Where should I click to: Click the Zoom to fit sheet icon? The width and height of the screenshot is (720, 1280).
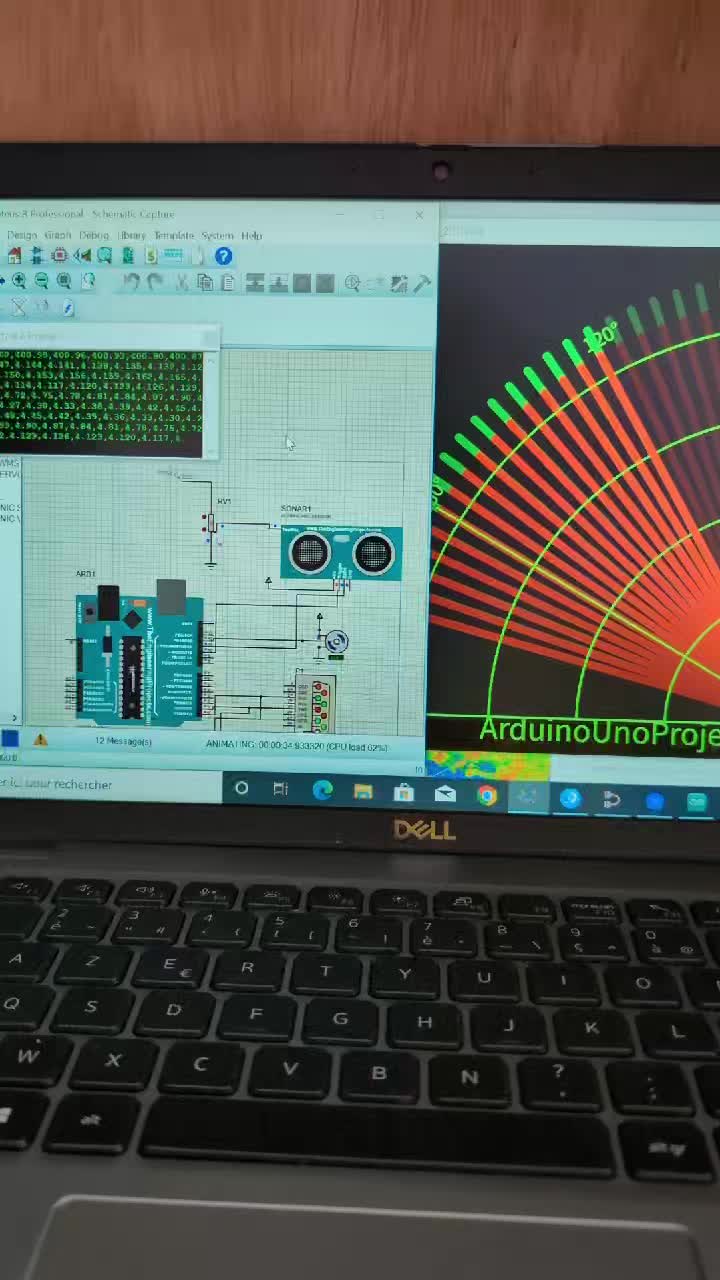pyautogui.click(x=63, y=282)
